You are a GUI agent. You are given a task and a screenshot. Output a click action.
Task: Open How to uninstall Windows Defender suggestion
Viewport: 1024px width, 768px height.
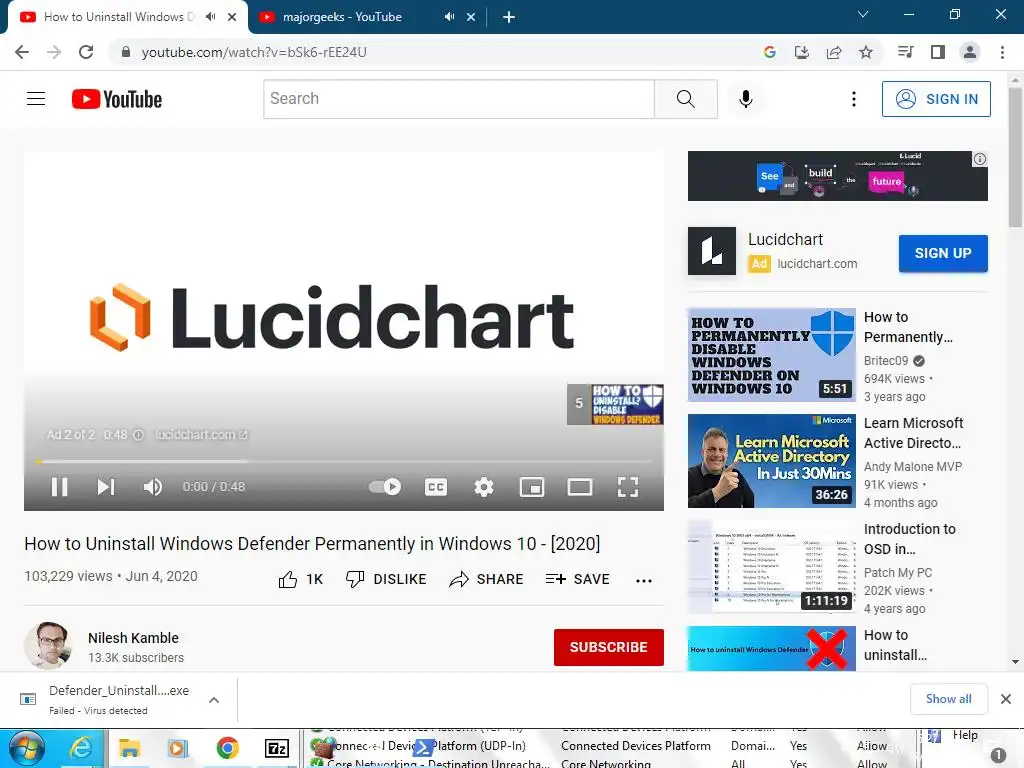[771, 649]
